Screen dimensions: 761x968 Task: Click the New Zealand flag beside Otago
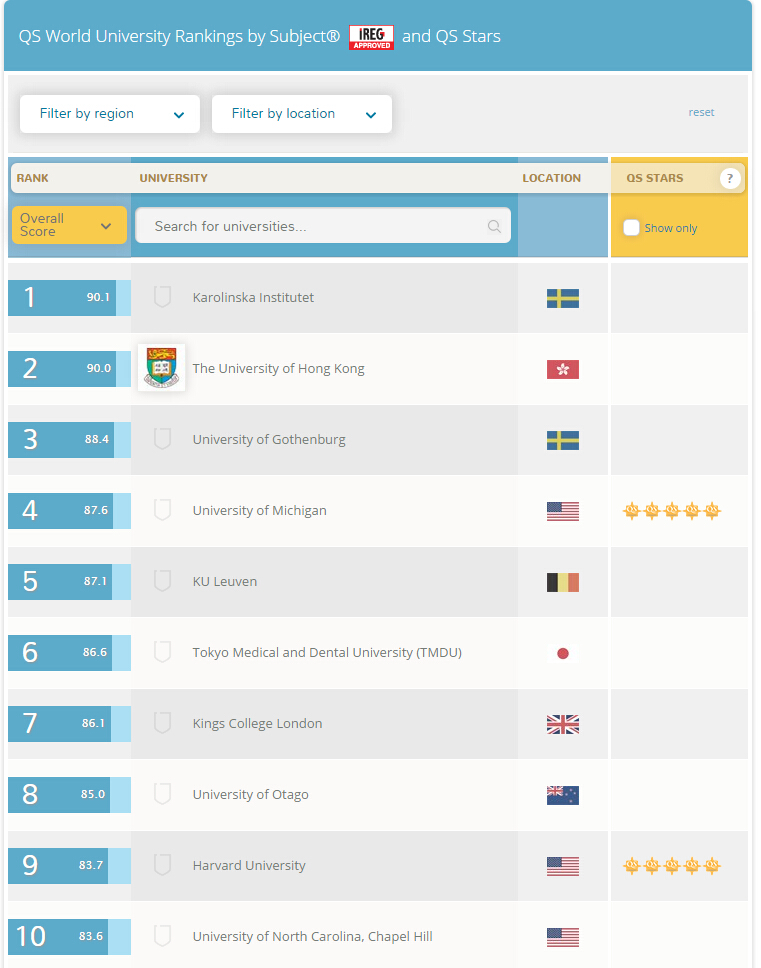[562, 795]
